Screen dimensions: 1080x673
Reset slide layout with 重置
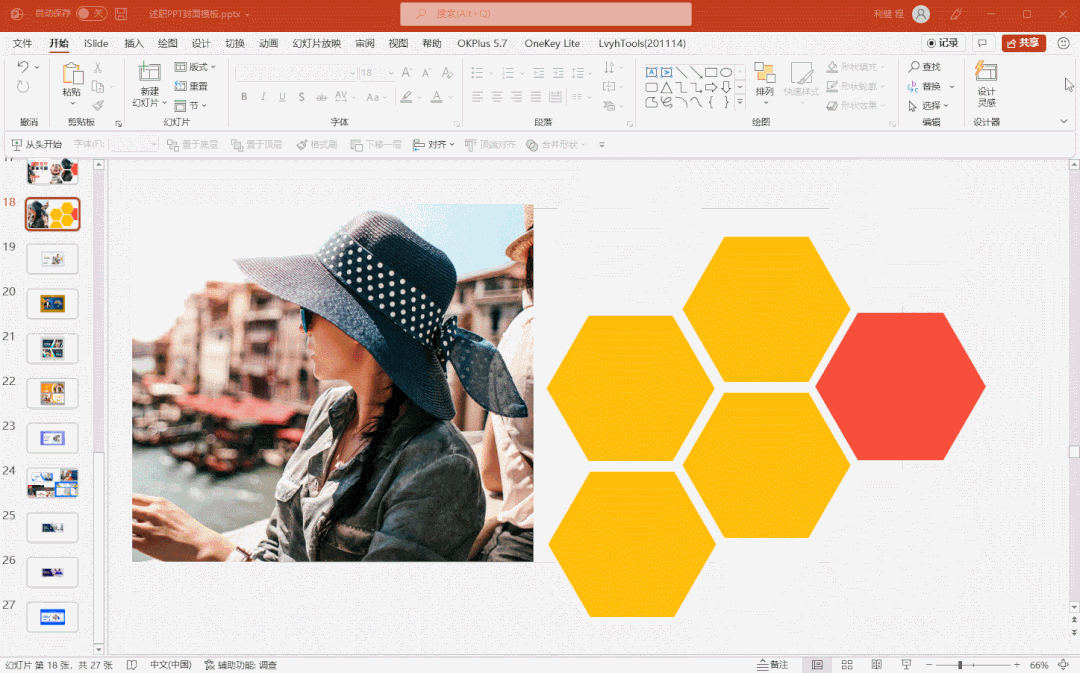(x=191, y=86)
